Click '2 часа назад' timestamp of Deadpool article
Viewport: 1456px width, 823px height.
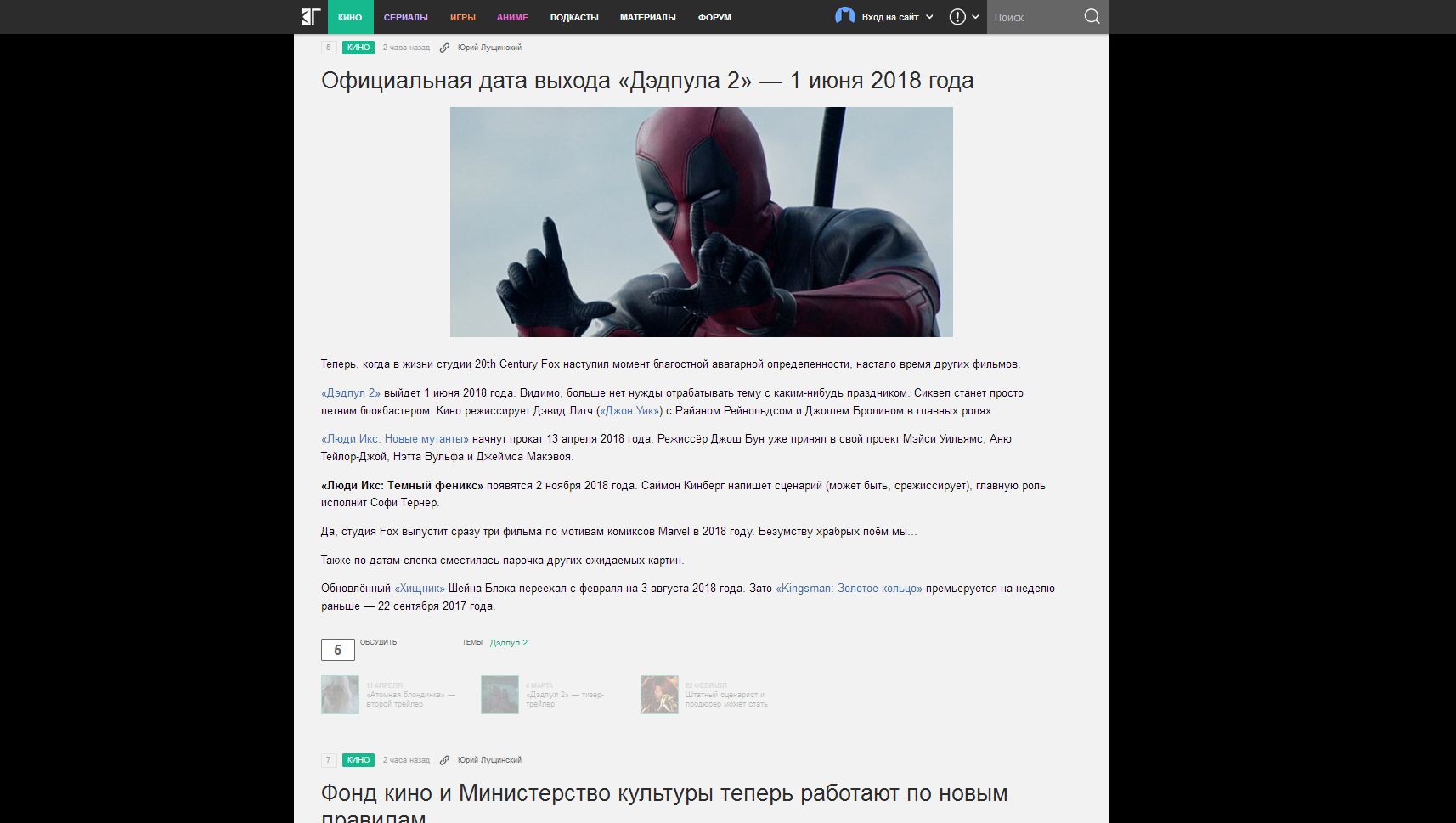tap(406, 48)
